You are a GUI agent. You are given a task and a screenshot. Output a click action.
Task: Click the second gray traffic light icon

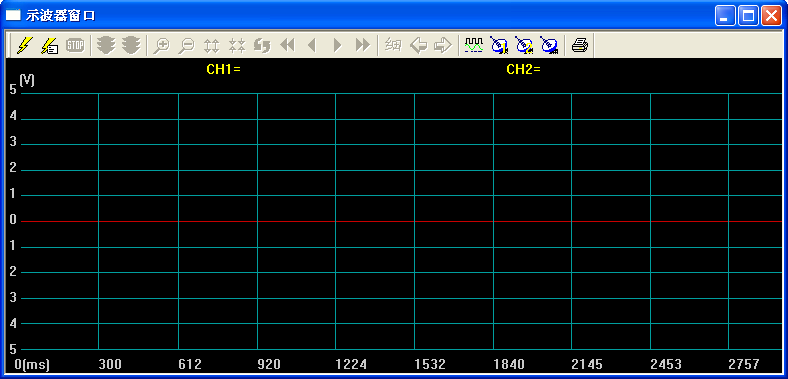point(131,45)
